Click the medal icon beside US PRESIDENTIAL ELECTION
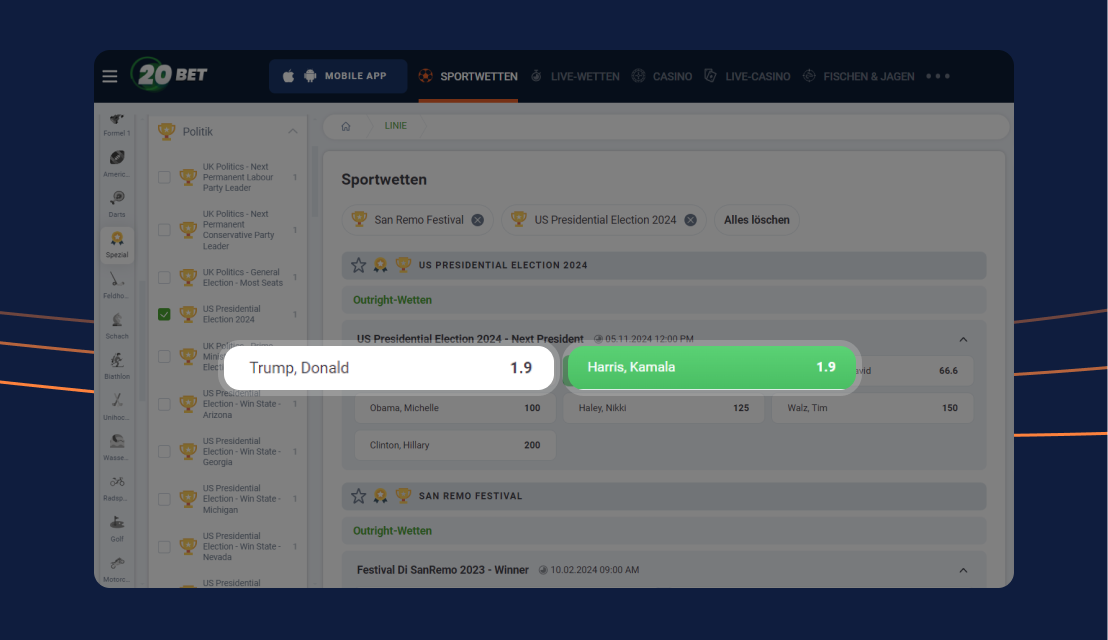This screenshot has width=1108, height=640. pos(380,265)
